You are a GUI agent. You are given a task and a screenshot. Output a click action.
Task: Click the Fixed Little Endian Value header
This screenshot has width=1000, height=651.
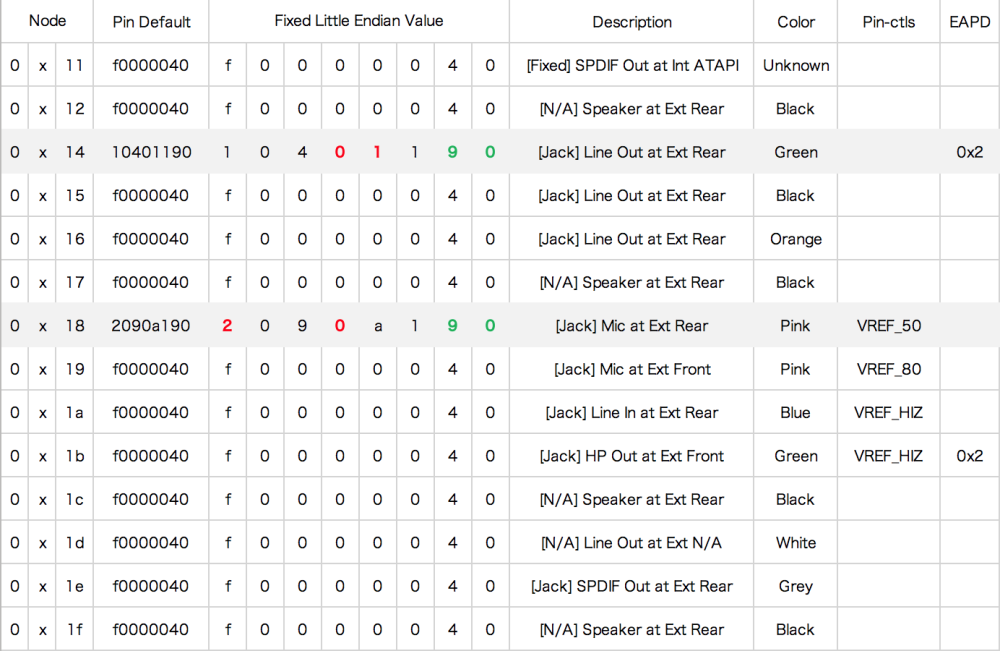tap(358, 21)
